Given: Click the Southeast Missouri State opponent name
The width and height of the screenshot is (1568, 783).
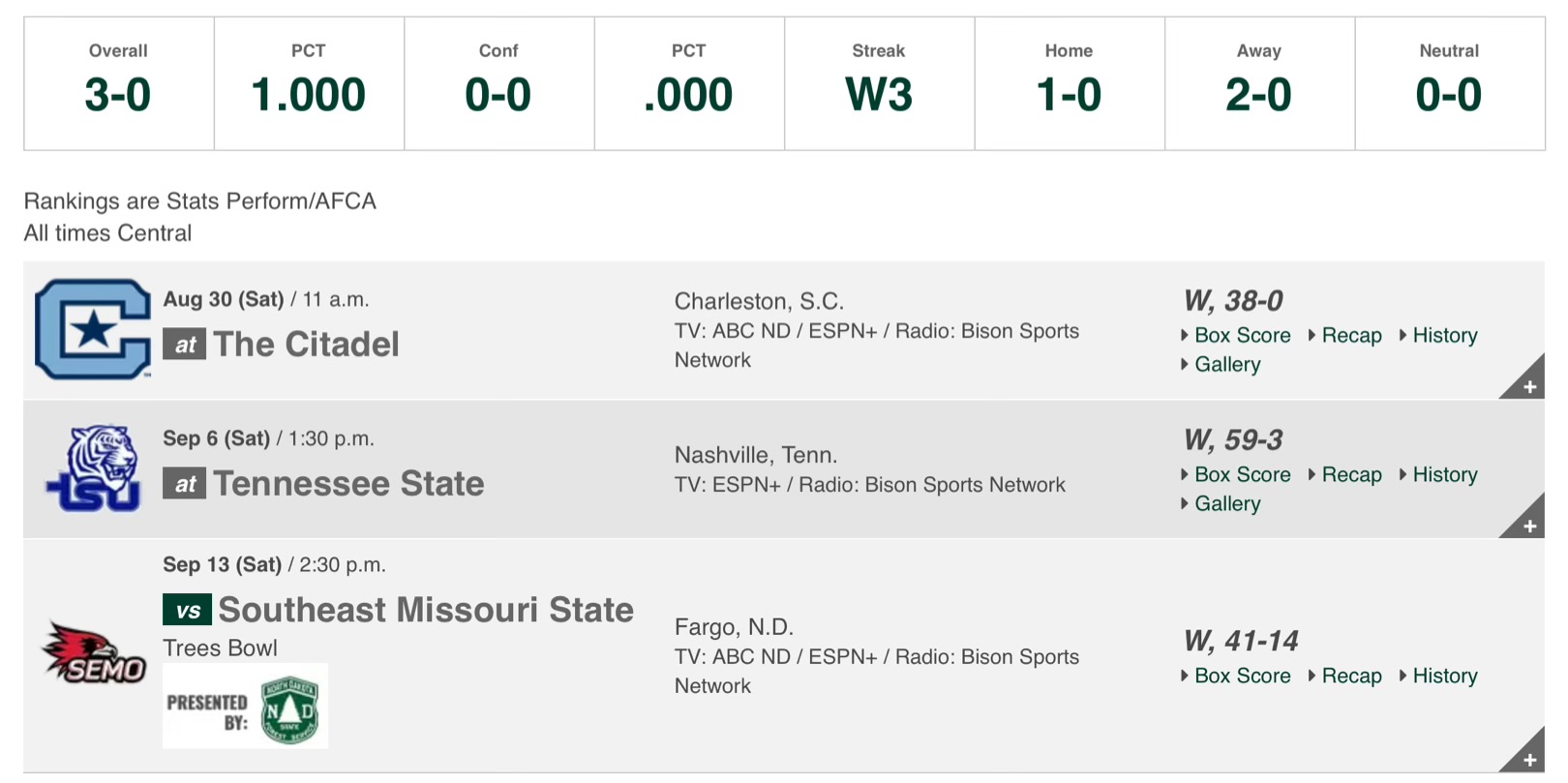Looking at the screenshot, I should click(426, 611).
